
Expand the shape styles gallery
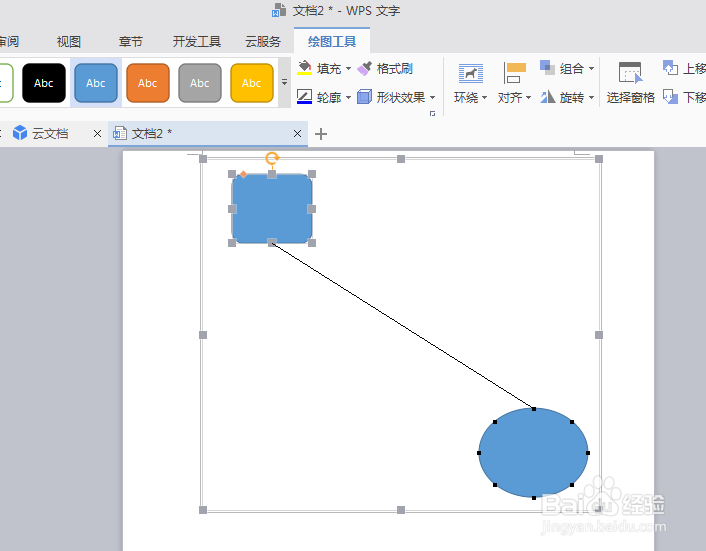click(x=284, y=82)
